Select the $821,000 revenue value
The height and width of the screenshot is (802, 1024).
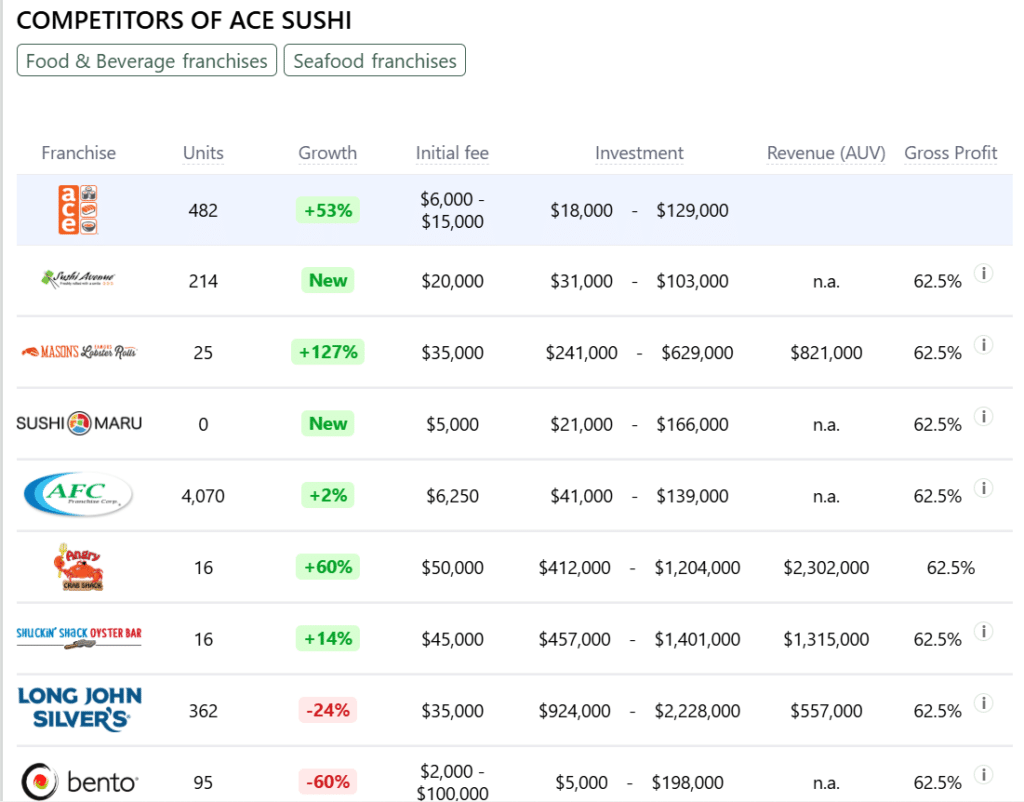pos(826,353)
